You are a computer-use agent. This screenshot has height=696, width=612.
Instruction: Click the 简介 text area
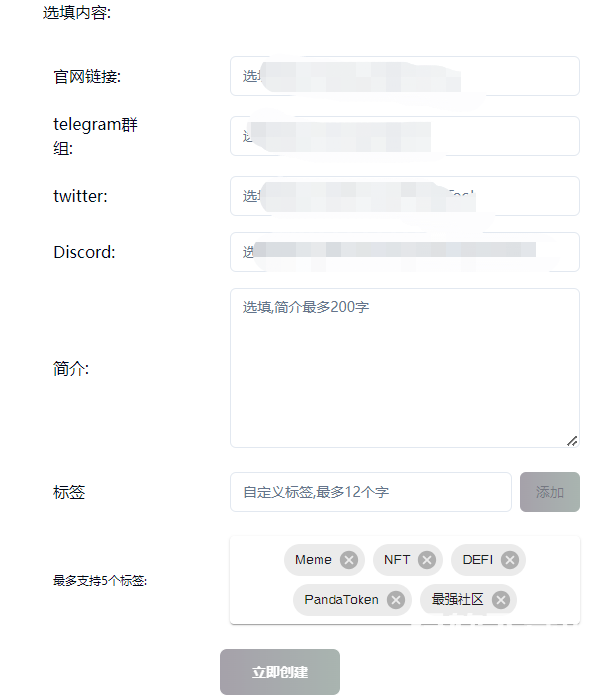click(404, 368)
